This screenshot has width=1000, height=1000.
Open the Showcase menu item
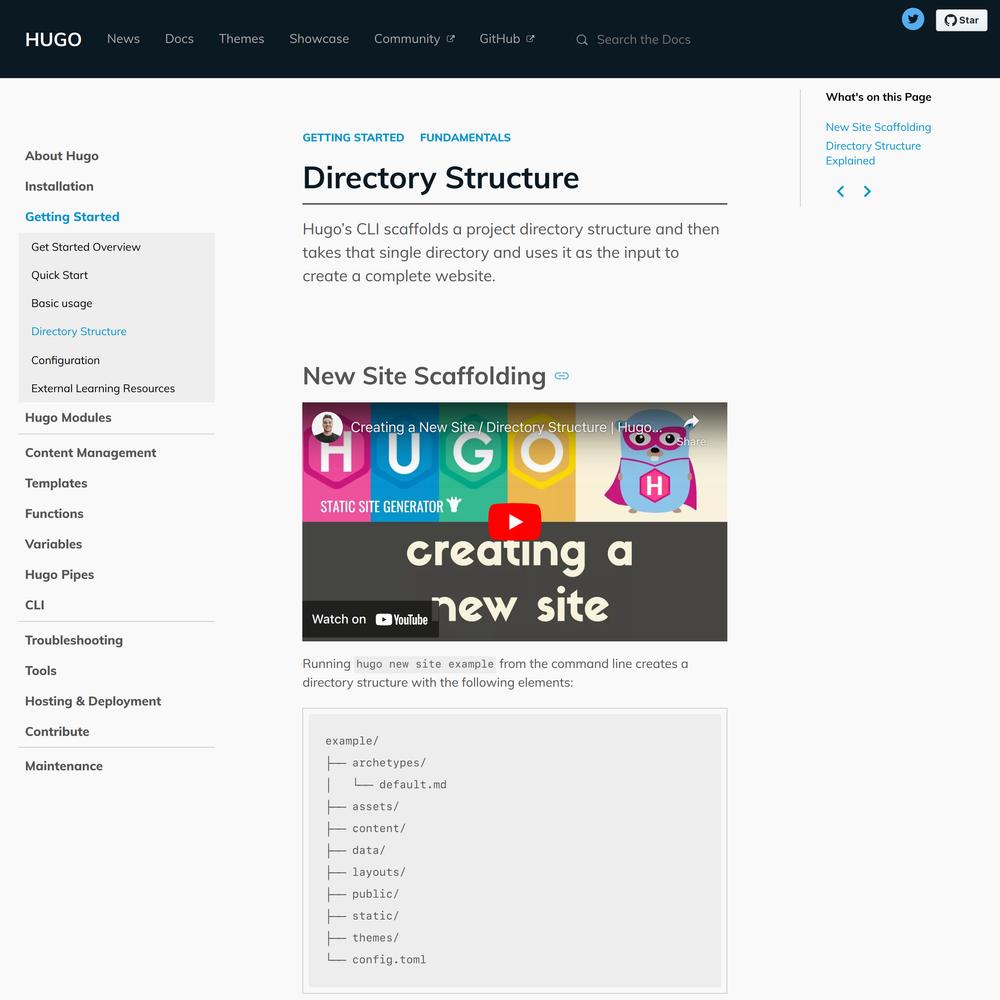pos(319,39)
